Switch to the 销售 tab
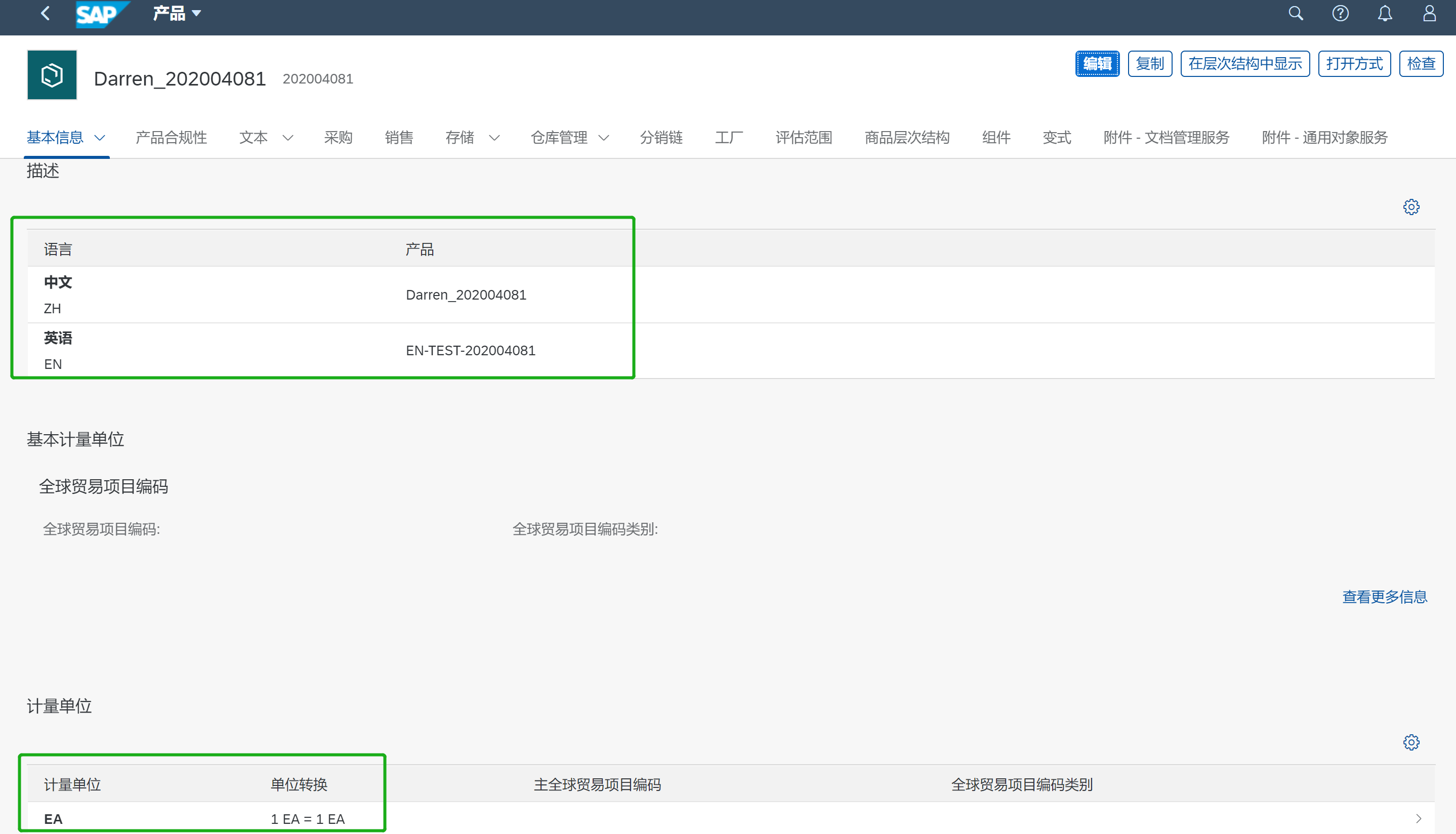The width and height of the screenshot is (1456, 834). click(x=399, y=138)
